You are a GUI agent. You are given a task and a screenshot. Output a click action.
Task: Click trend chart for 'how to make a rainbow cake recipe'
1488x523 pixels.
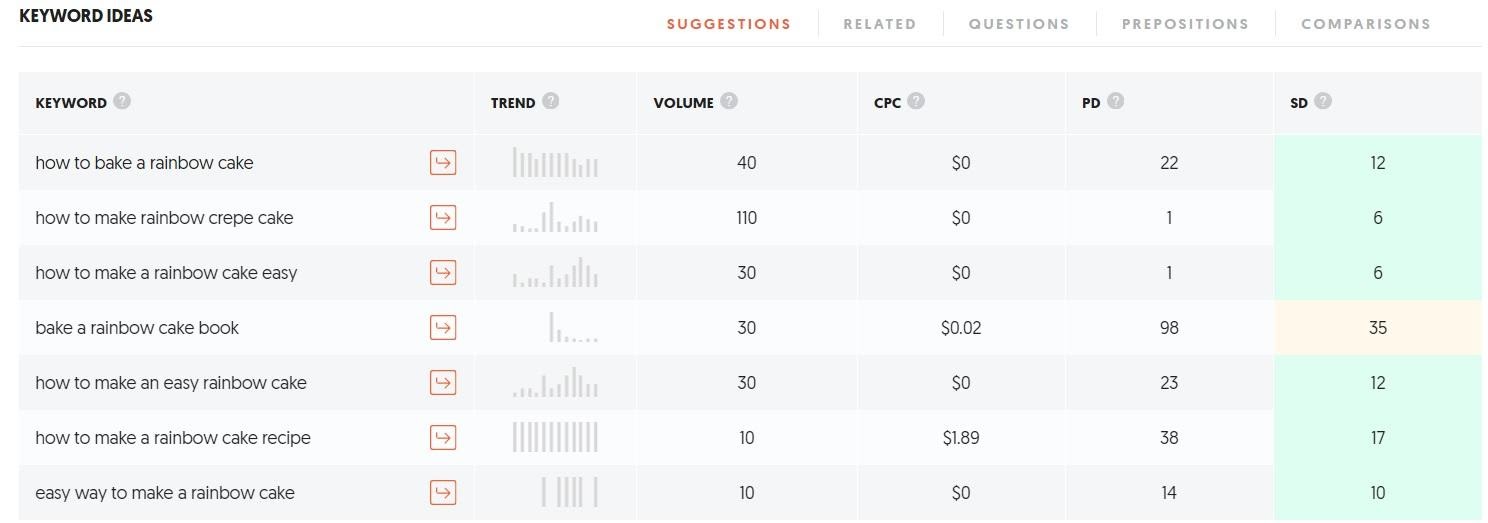click(x=555, y=437)
